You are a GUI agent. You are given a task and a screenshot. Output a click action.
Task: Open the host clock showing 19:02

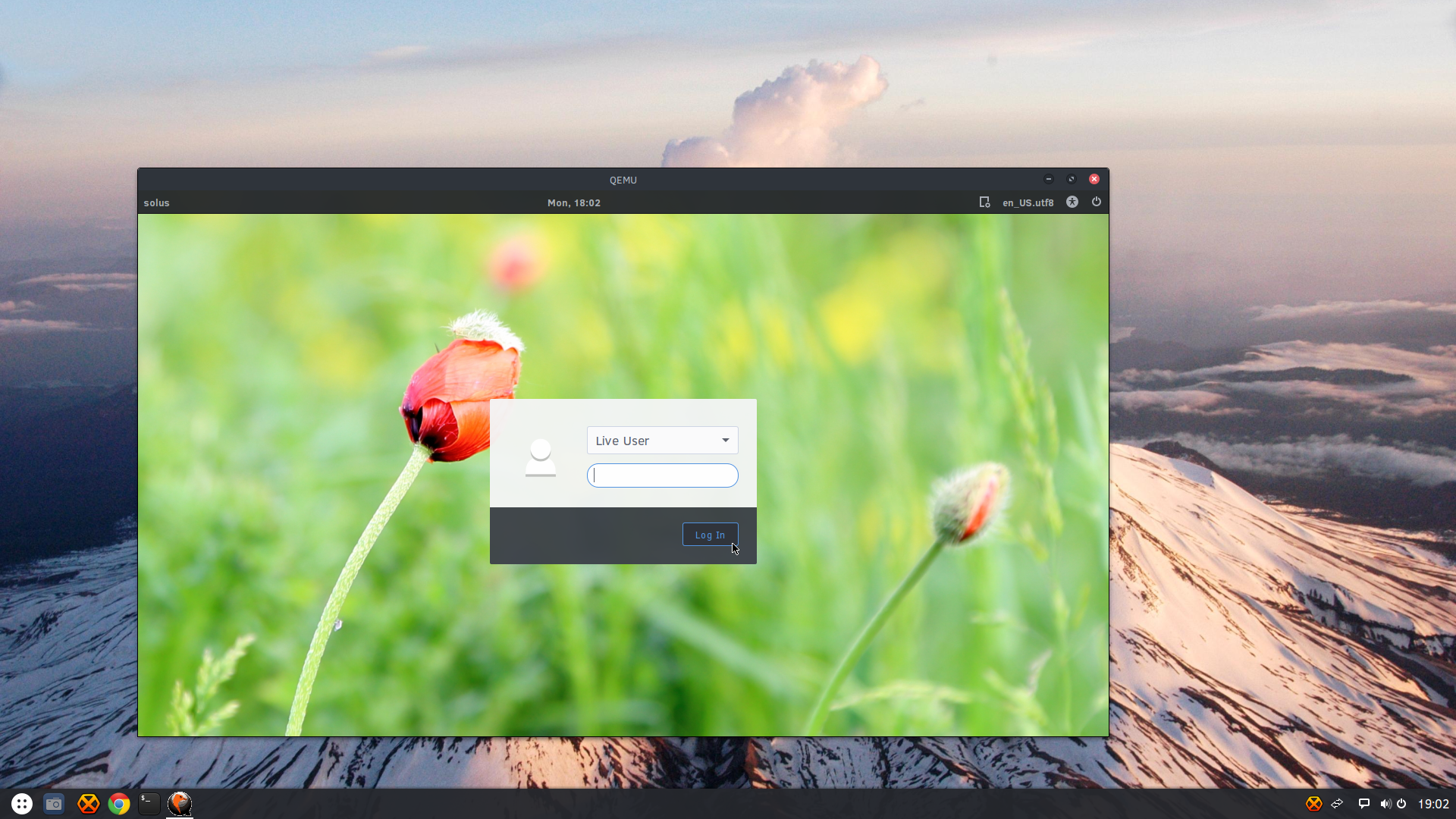click(1433, 804)
